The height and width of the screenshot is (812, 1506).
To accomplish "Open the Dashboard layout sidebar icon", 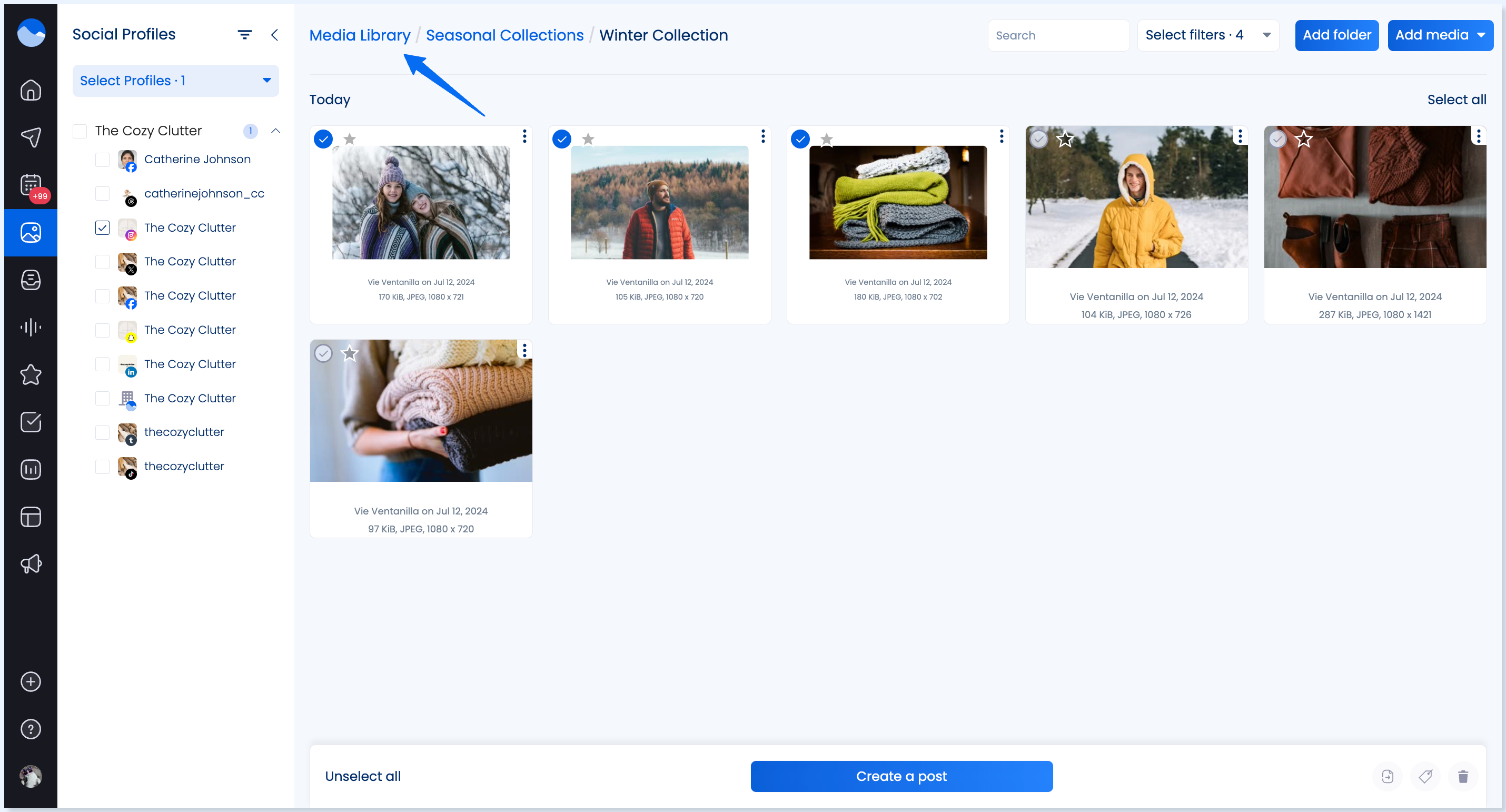I will [31, 517].
